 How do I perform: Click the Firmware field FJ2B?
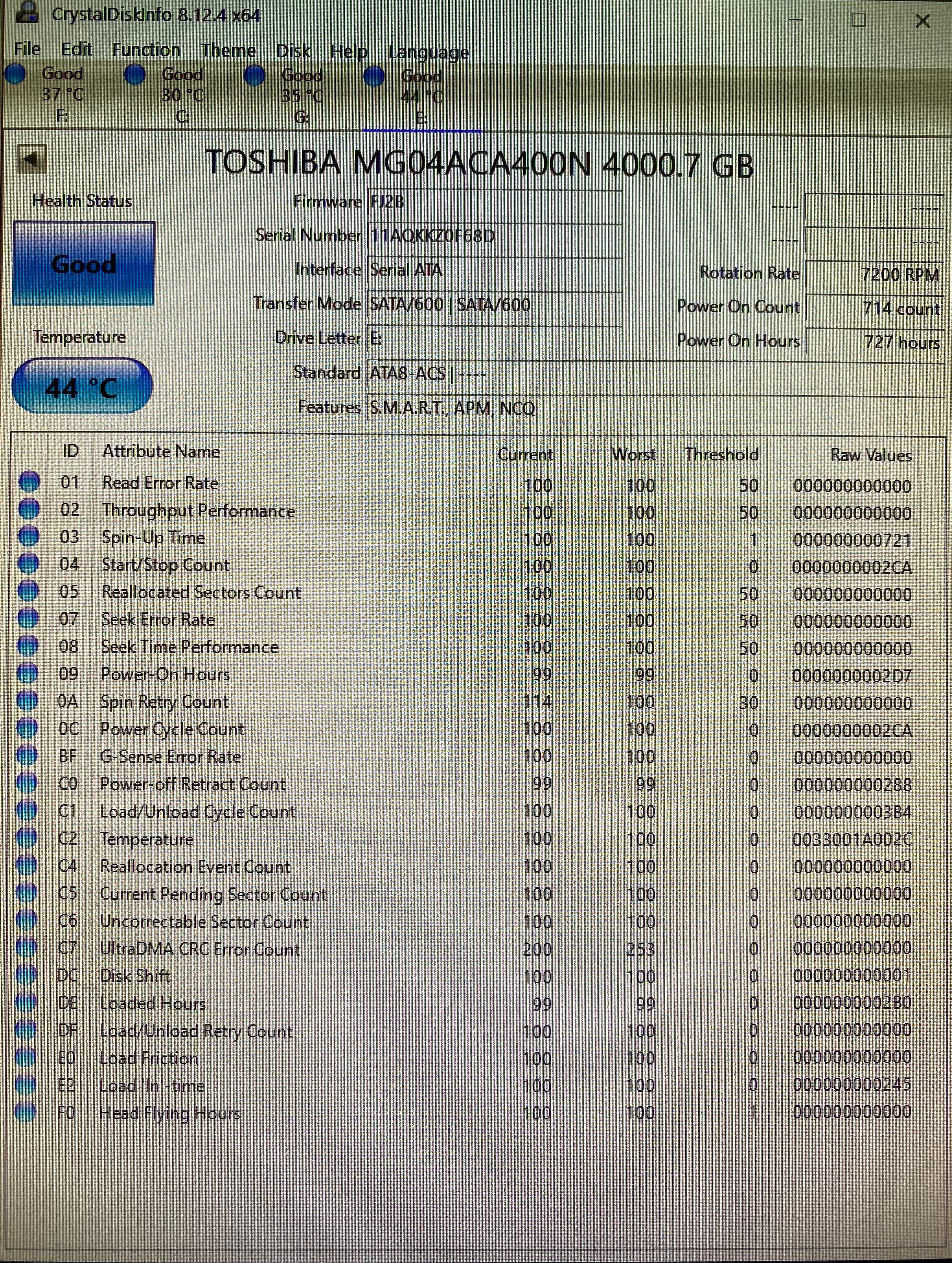click(494, 202)
